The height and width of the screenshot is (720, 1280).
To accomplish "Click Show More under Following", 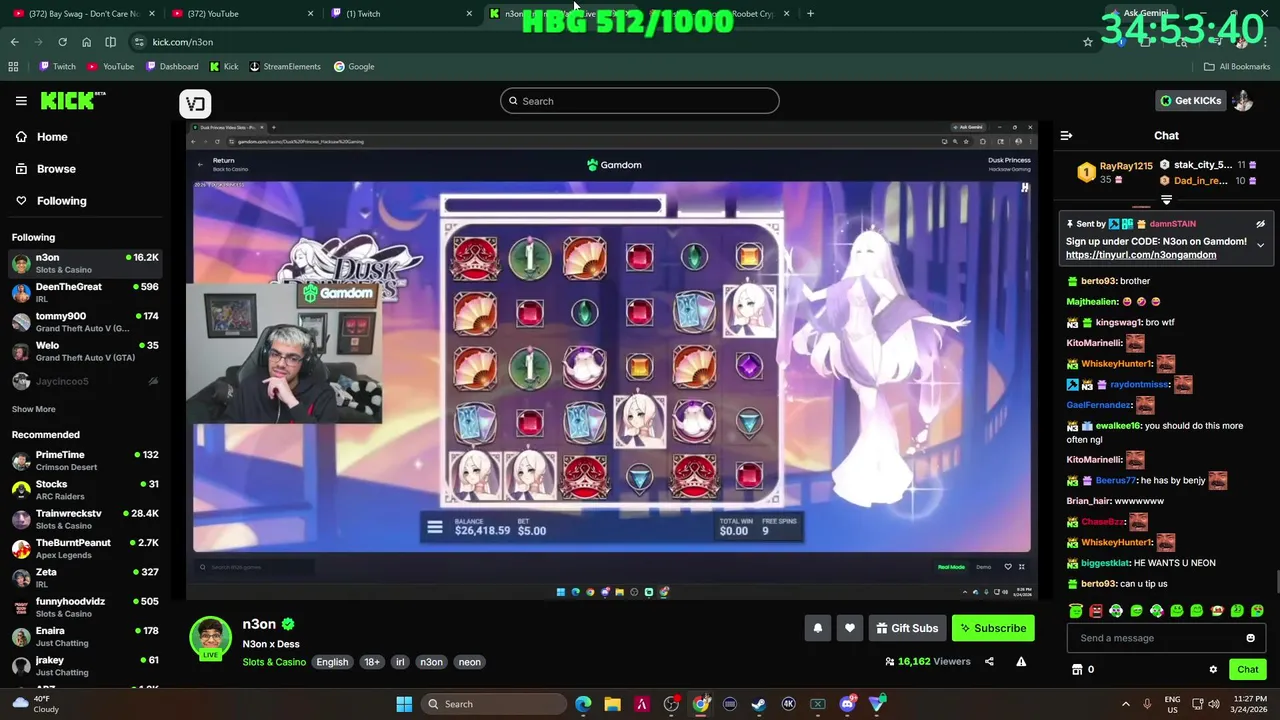I will coord(33,409).
